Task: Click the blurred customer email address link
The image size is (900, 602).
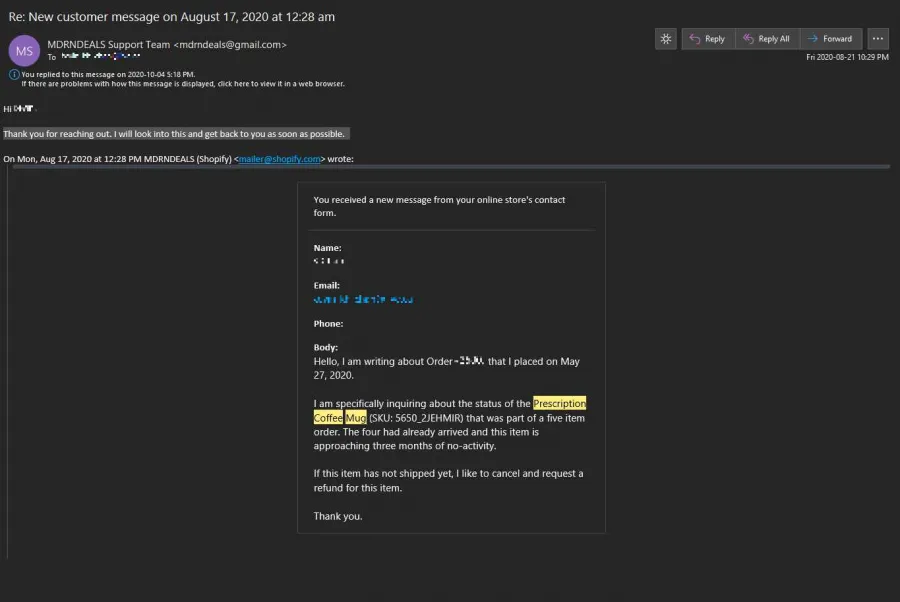Action: click(x=362, y=299)
